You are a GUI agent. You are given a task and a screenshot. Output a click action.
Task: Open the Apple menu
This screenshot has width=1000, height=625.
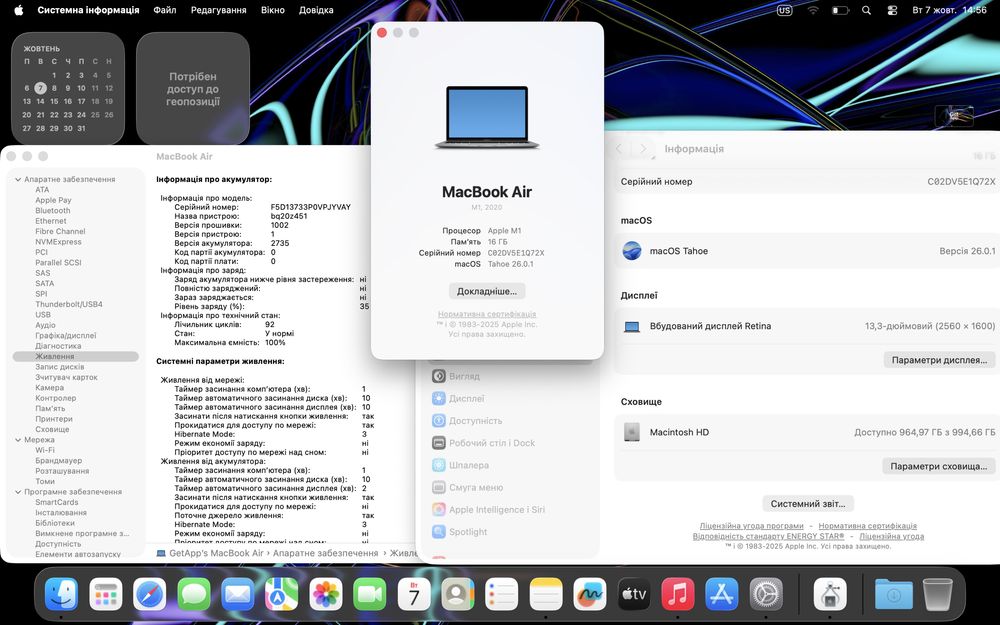pyautogui.click(x=18, y=10)
